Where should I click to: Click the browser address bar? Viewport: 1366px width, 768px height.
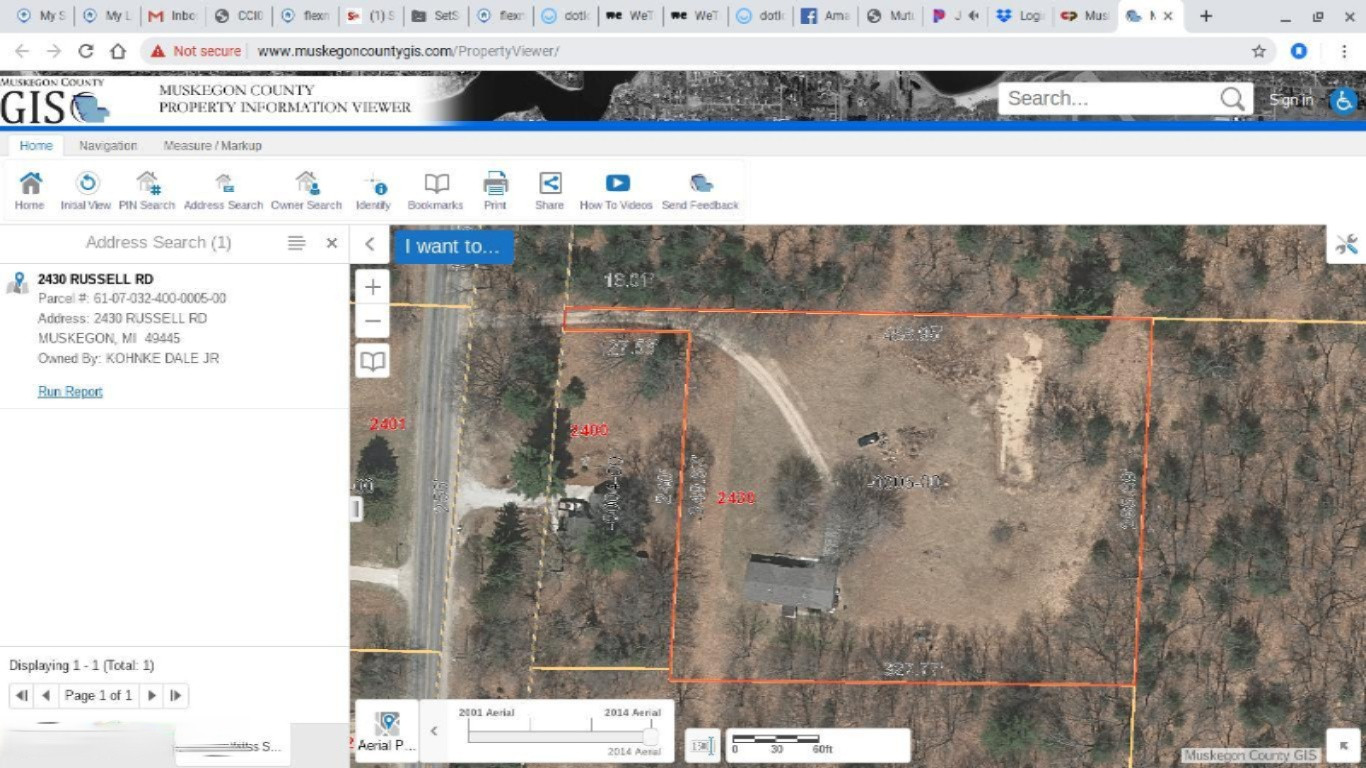point(700,51)
